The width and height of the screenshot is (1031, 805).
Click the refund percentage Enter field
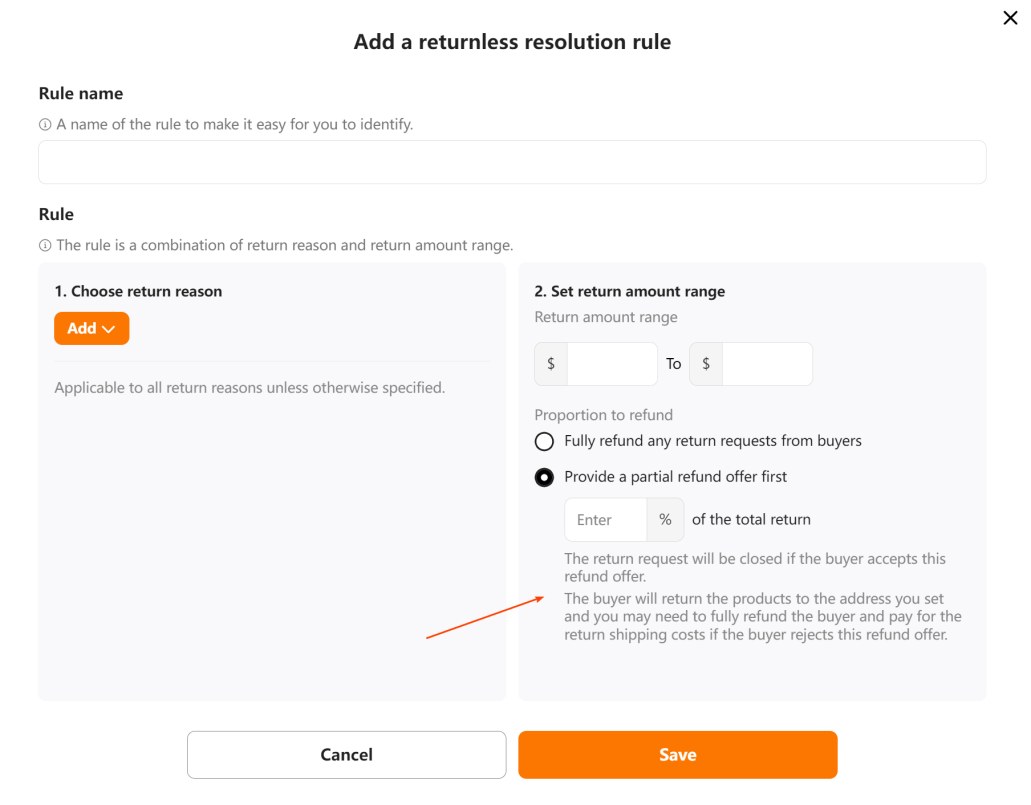pyautogui.click(x=605, y=519)
